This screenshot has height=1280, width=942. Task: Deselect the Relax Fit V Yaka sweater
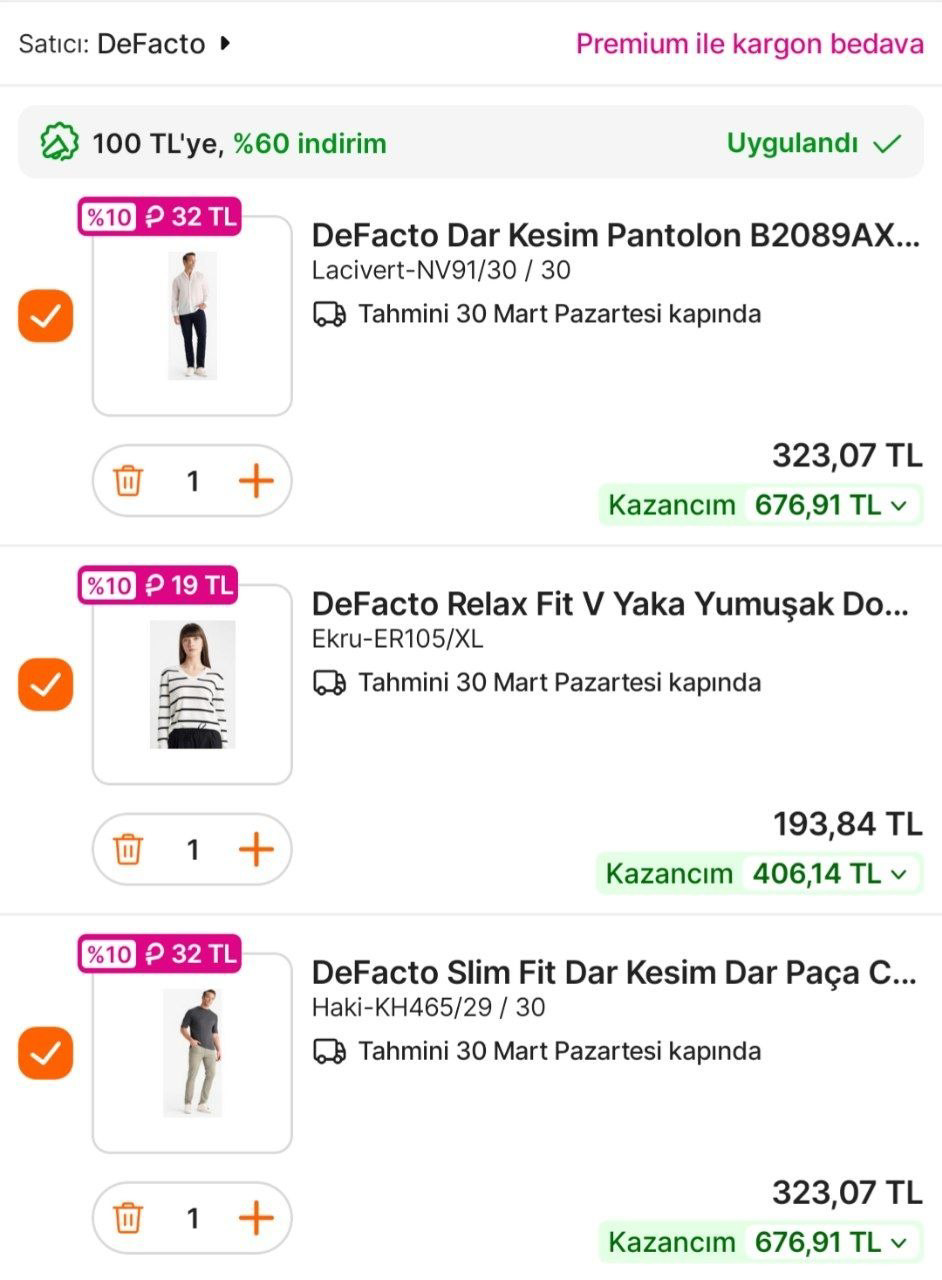(46, 684)
